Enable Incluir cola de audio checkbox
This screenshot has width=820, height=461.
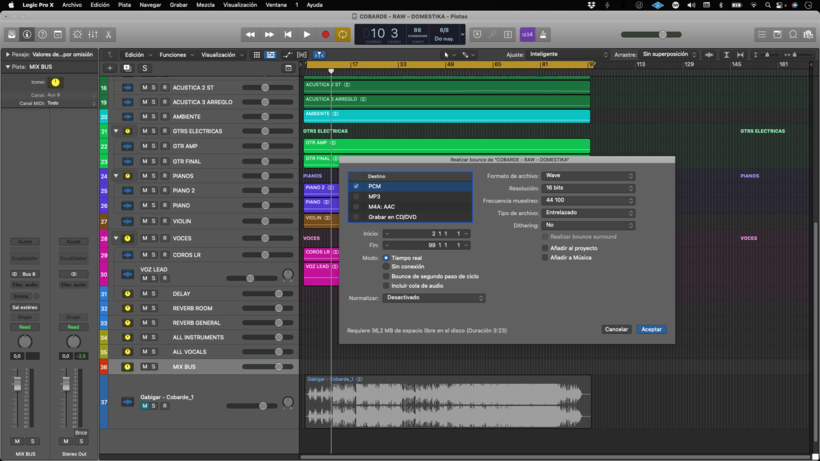(x=386, y=286)
